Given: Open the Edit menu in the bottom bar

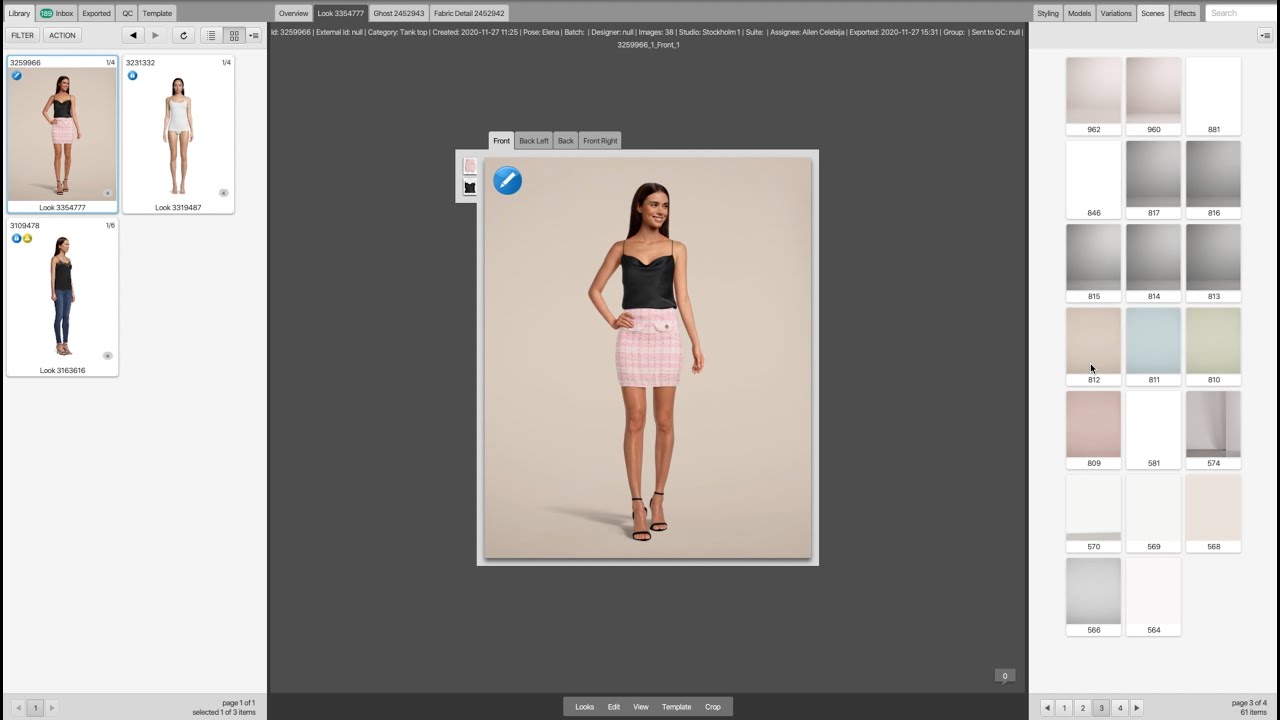Looking at the screenshot, I should (x=614, y=707).
